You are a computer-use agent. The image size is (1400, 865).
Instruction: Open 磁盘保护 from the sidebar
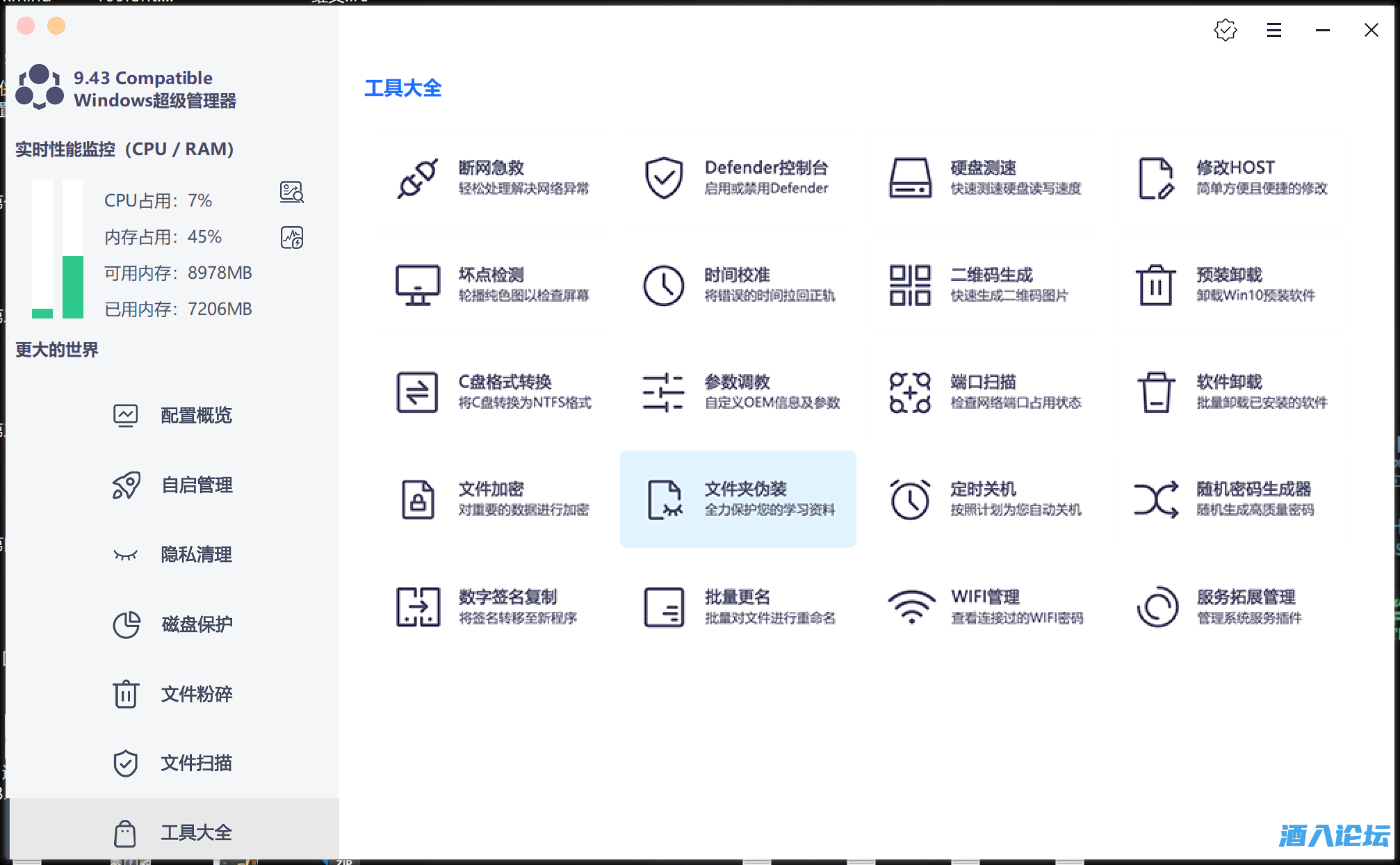click(x=196, y=624)
